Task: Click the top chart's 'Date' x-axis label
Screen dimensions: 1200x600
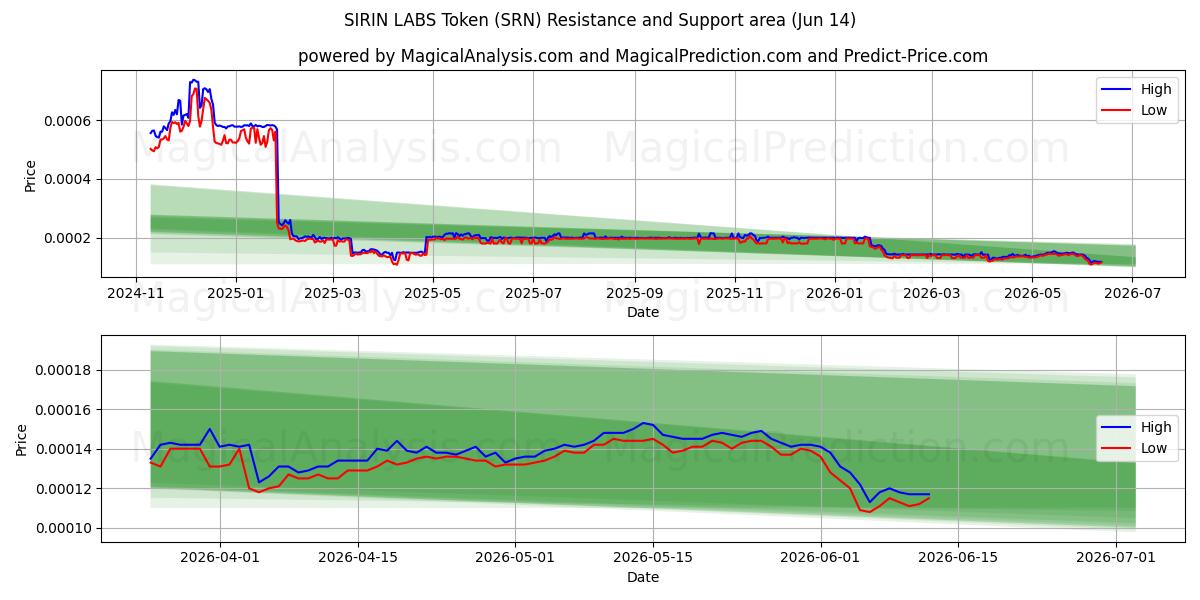Action: [x=643, y=312]
